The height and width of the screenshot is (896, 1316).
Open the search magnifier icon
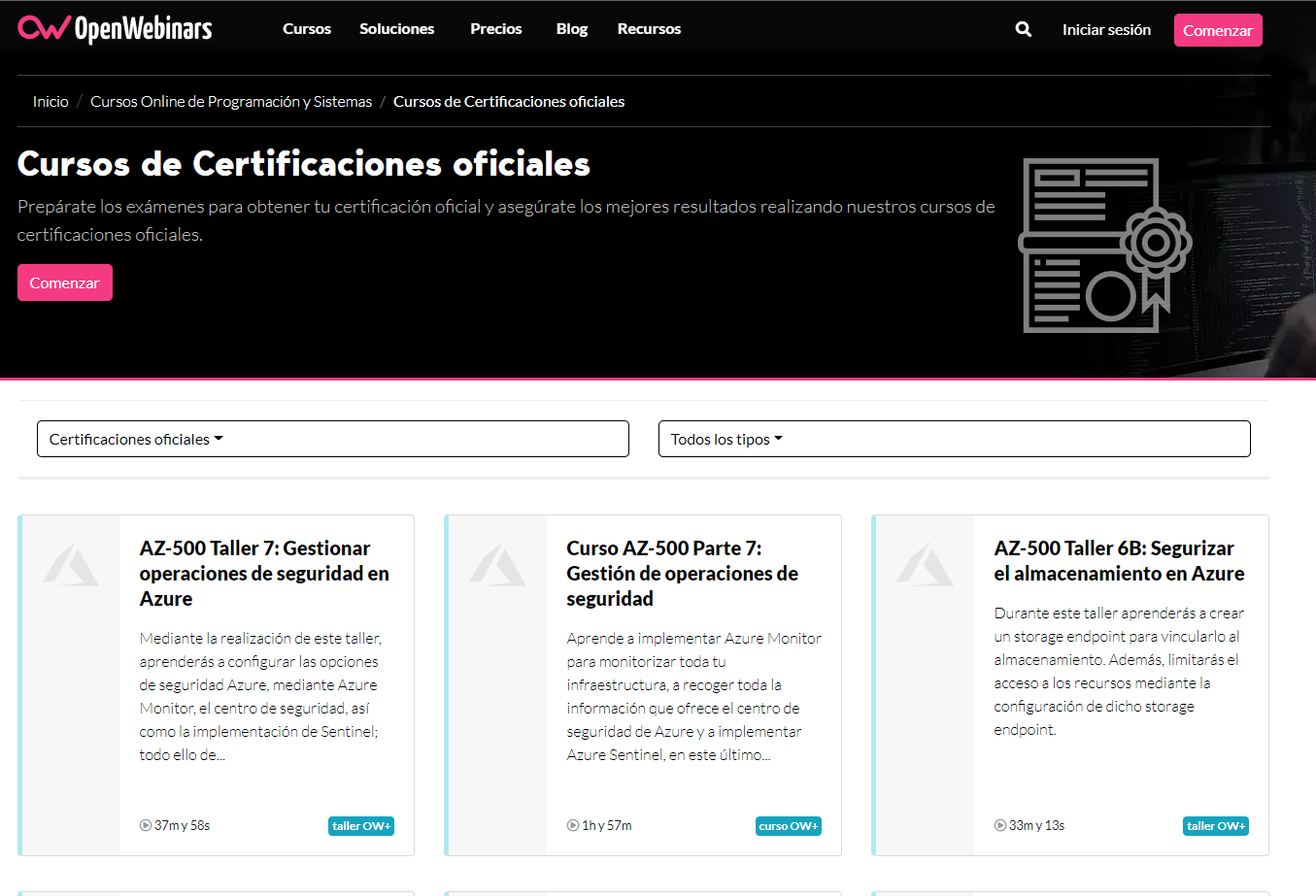(1024, 29)
